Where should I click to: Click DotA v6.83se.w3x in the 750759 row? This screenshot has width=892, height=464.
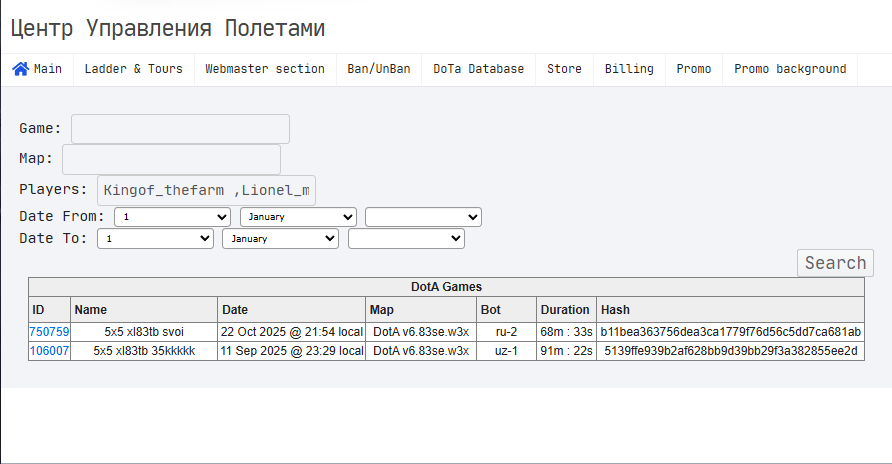coord(421,332)
